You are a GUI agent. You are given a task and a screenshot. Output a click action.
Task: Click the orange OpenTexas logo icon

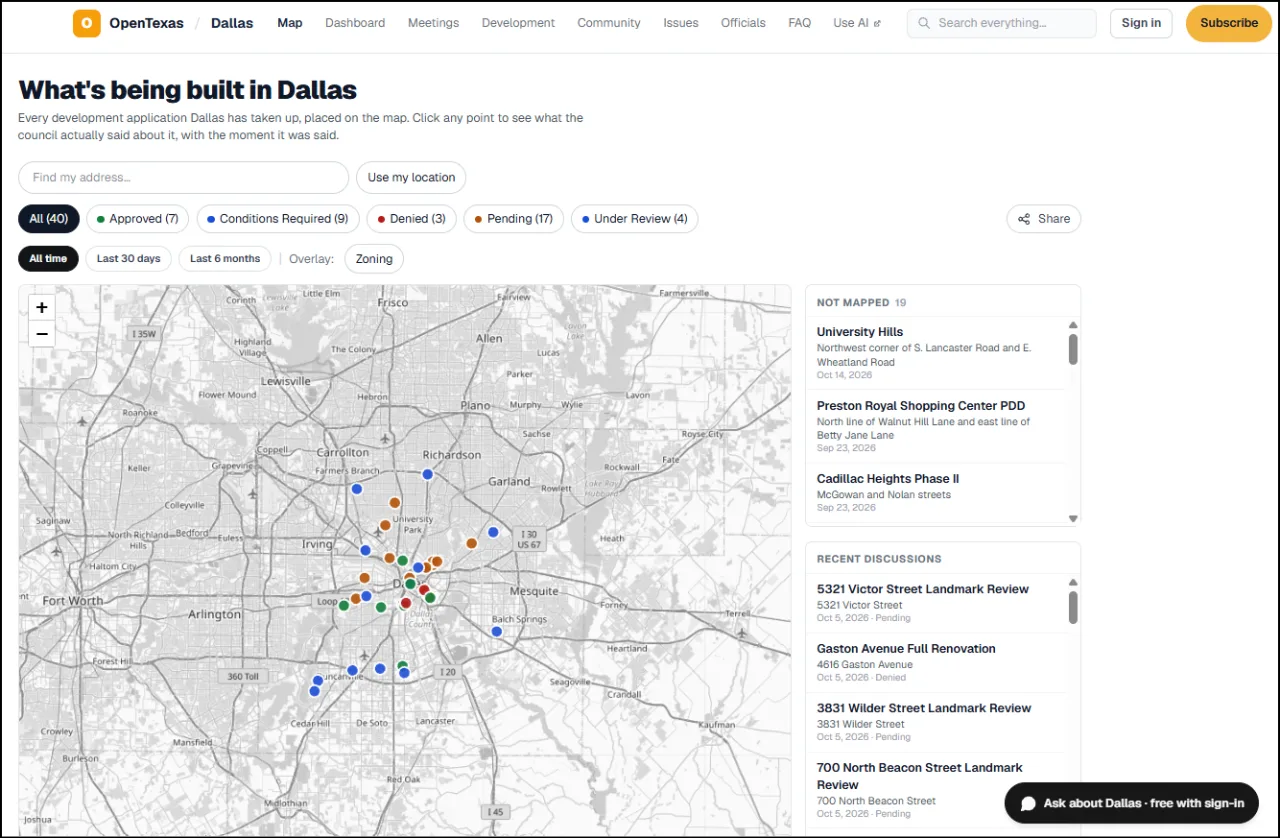(x=87, y=23)
